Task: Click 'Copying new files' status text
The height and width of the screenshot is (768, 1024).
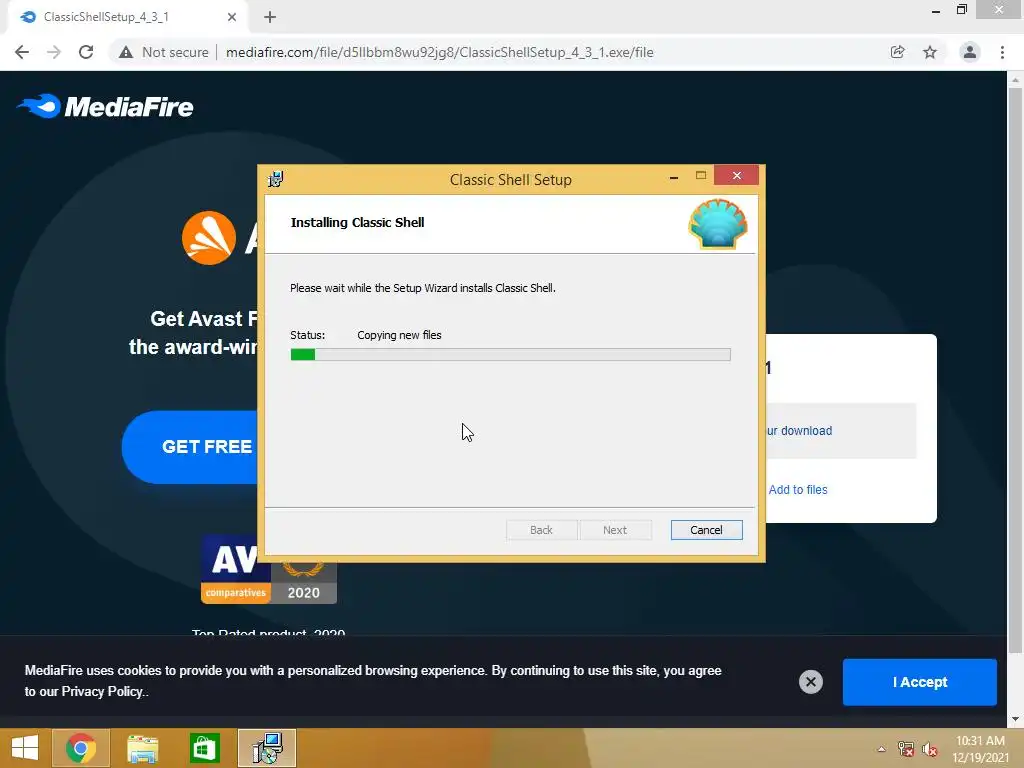Action: tap(399, 335)
